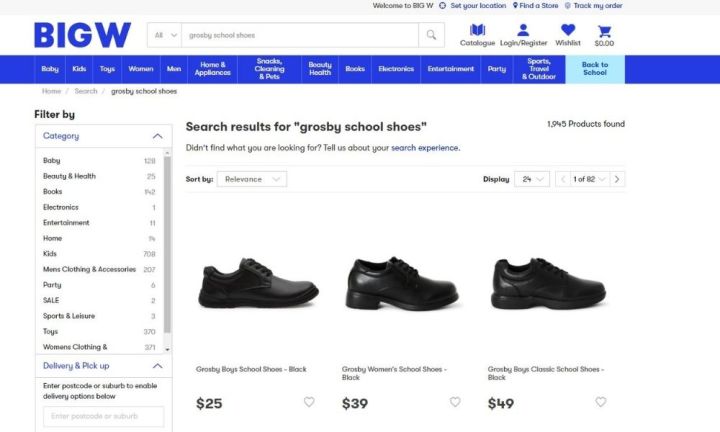Open the 1 of 82 page dropdown
The width and height of the screenshot is (720, 432).
tap(590, 179)
